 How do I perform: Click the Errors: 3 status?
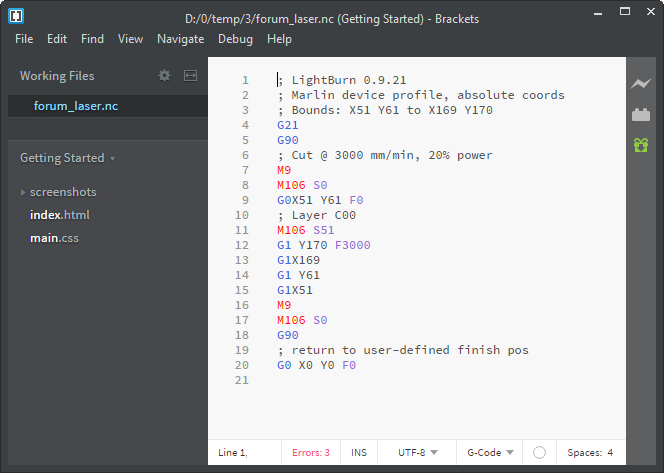(x=311, y=452)
